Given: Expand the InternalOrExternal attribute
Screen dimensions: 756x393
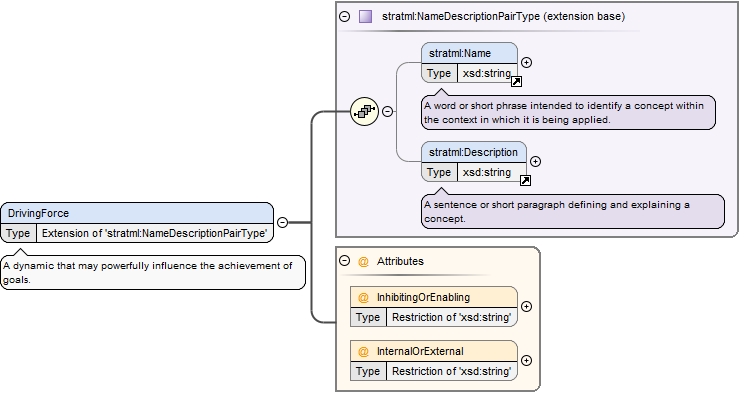Looking at the screenshot, I should pos(526,361).
